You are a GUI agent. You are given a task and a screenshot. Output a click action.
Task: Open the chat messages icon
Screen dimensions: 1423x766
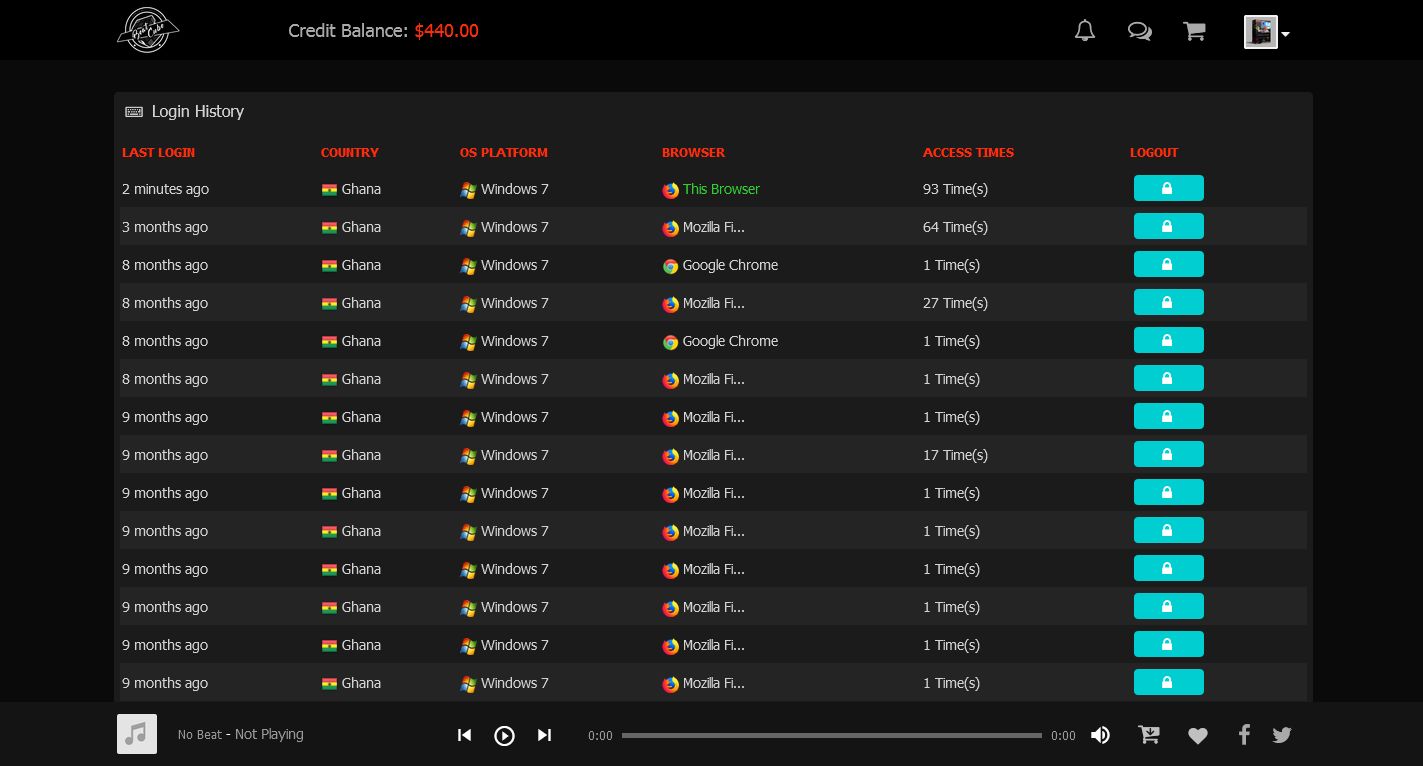tap(1139, 31)
